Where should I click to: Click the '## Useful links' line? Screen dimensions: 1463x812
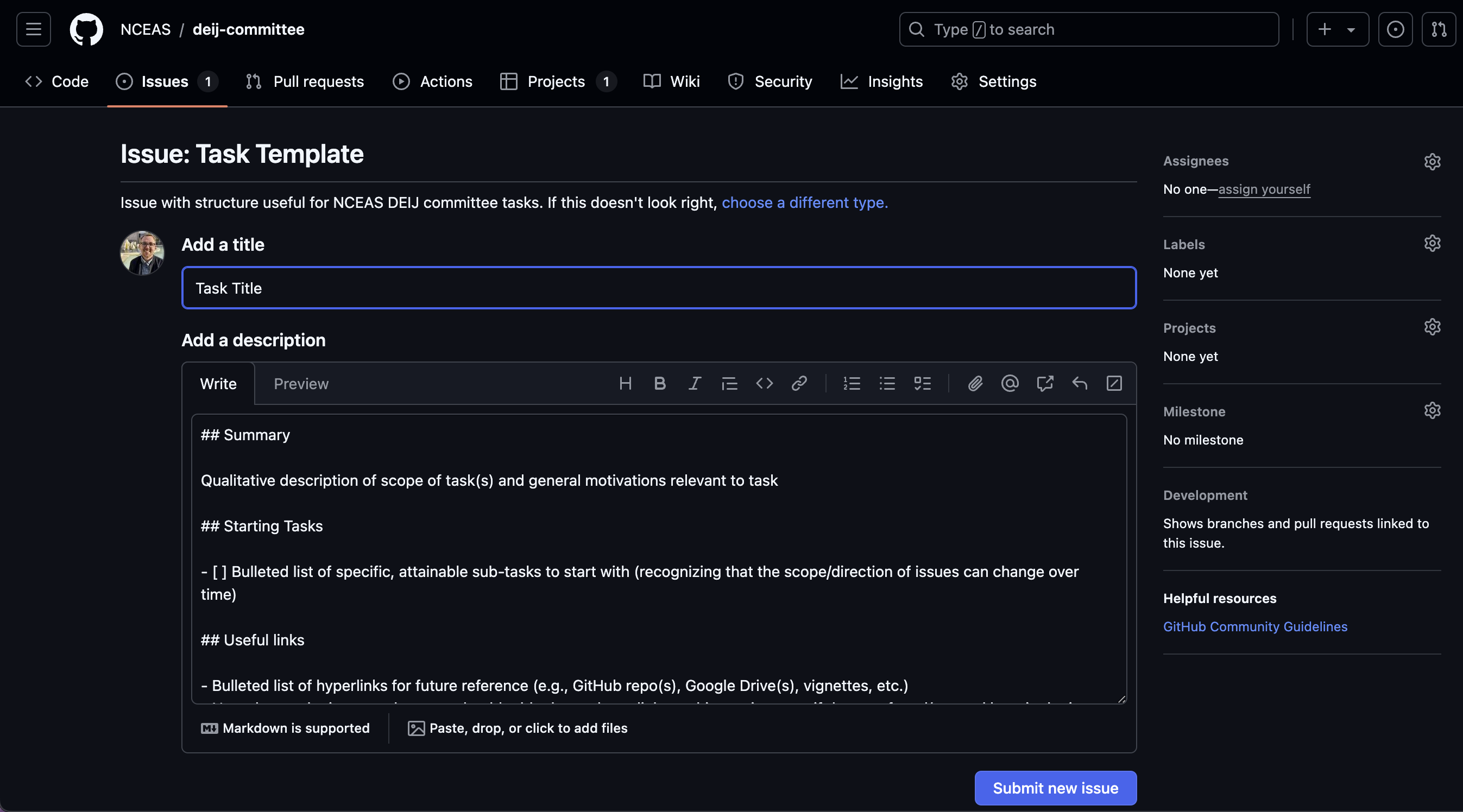point(253,640)
